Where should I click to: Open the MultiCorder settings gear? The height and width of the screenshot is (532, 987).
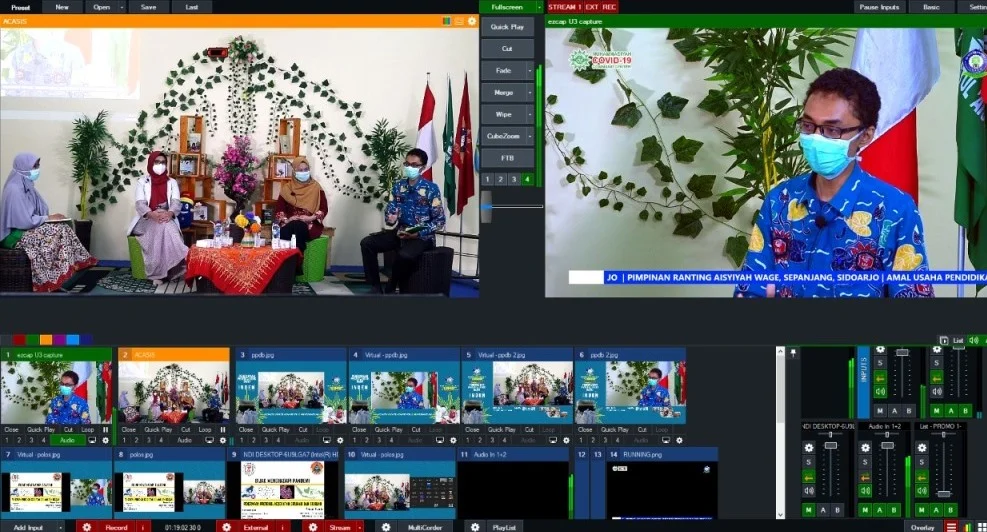tap(386, 527)
